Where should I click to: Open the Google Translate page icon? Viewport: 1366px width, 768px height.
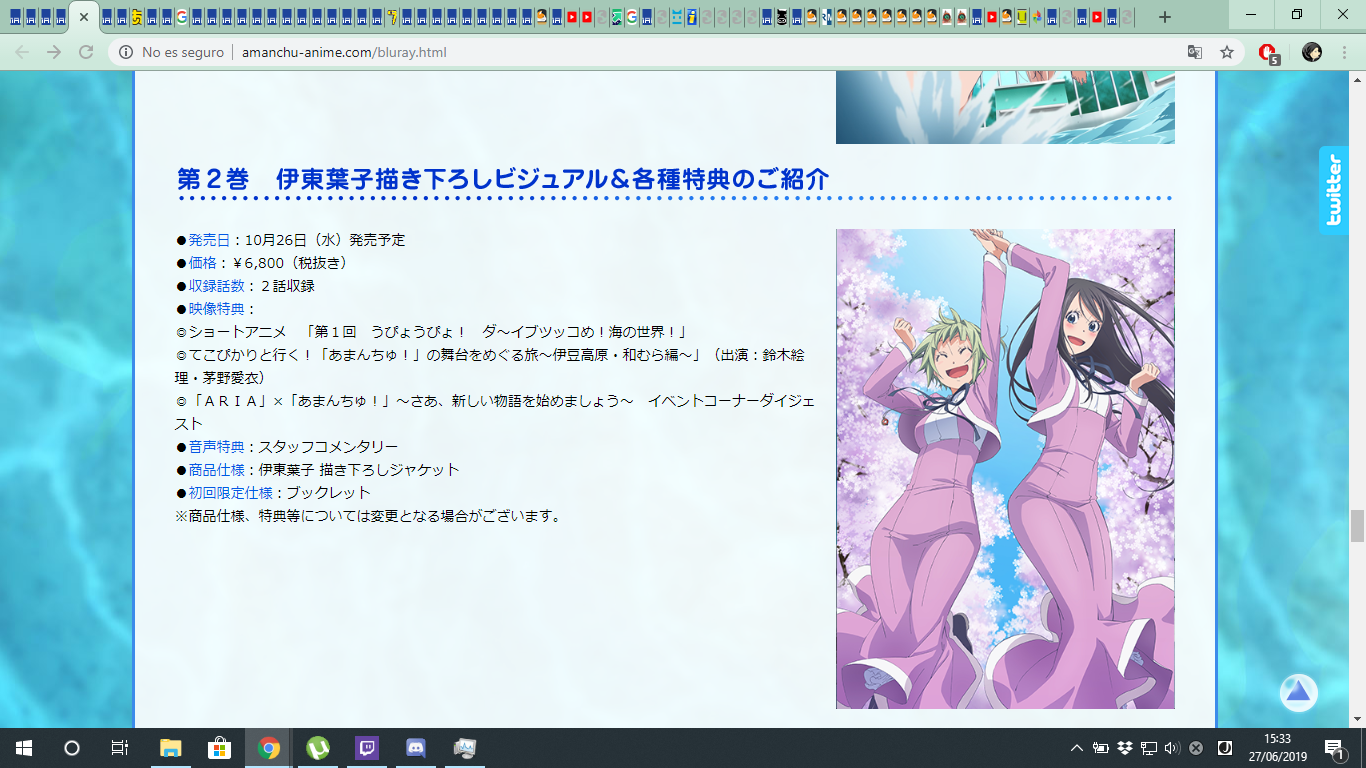tap(1194, 52)
